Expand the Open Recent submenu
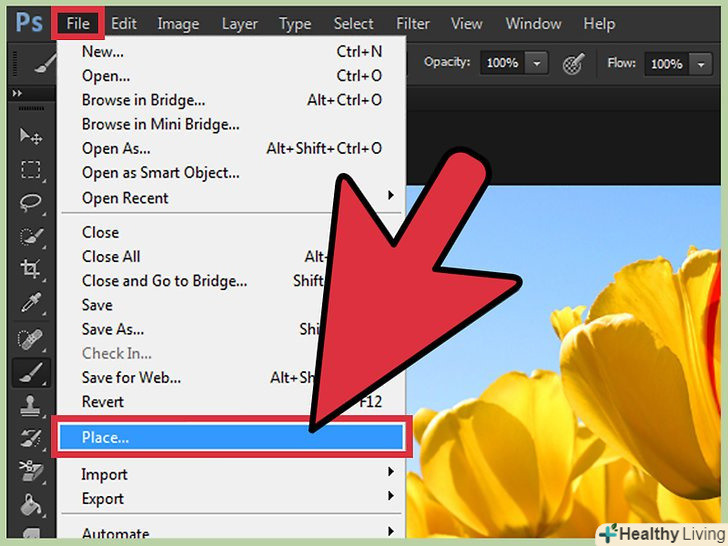 [231, 198]
